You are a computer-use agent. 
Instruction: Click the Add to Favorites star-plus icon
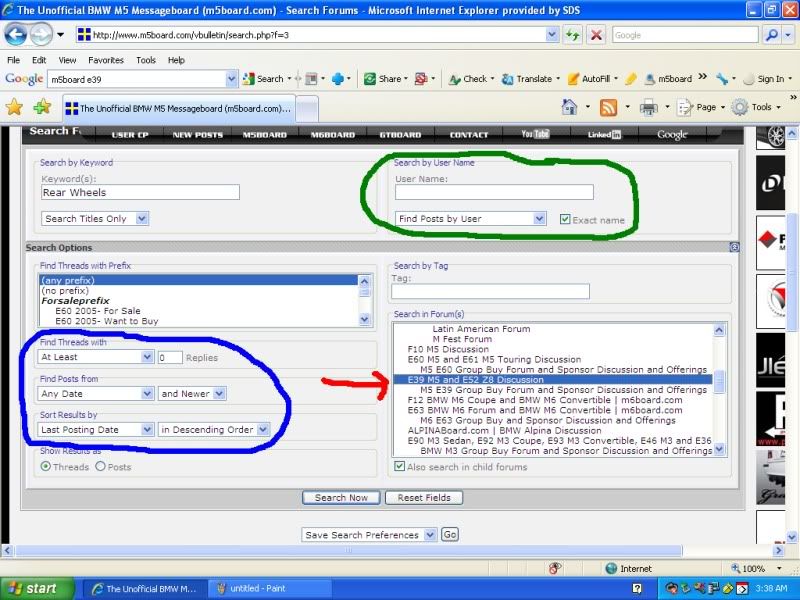(x=42, y=107)
